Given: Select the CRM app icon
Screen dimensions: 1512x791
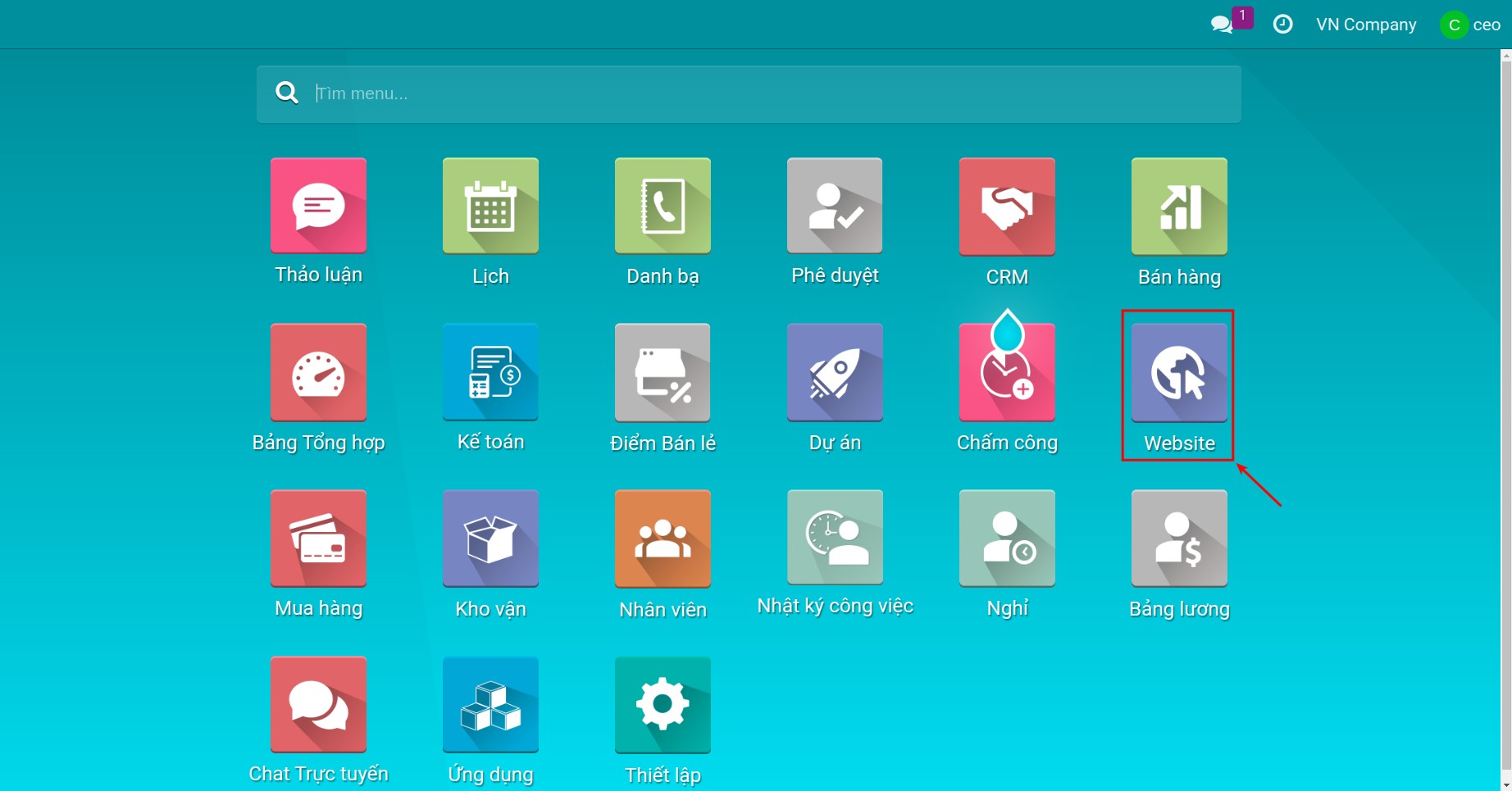Looking at the screenshot, I should click(x=1007, y=206).
